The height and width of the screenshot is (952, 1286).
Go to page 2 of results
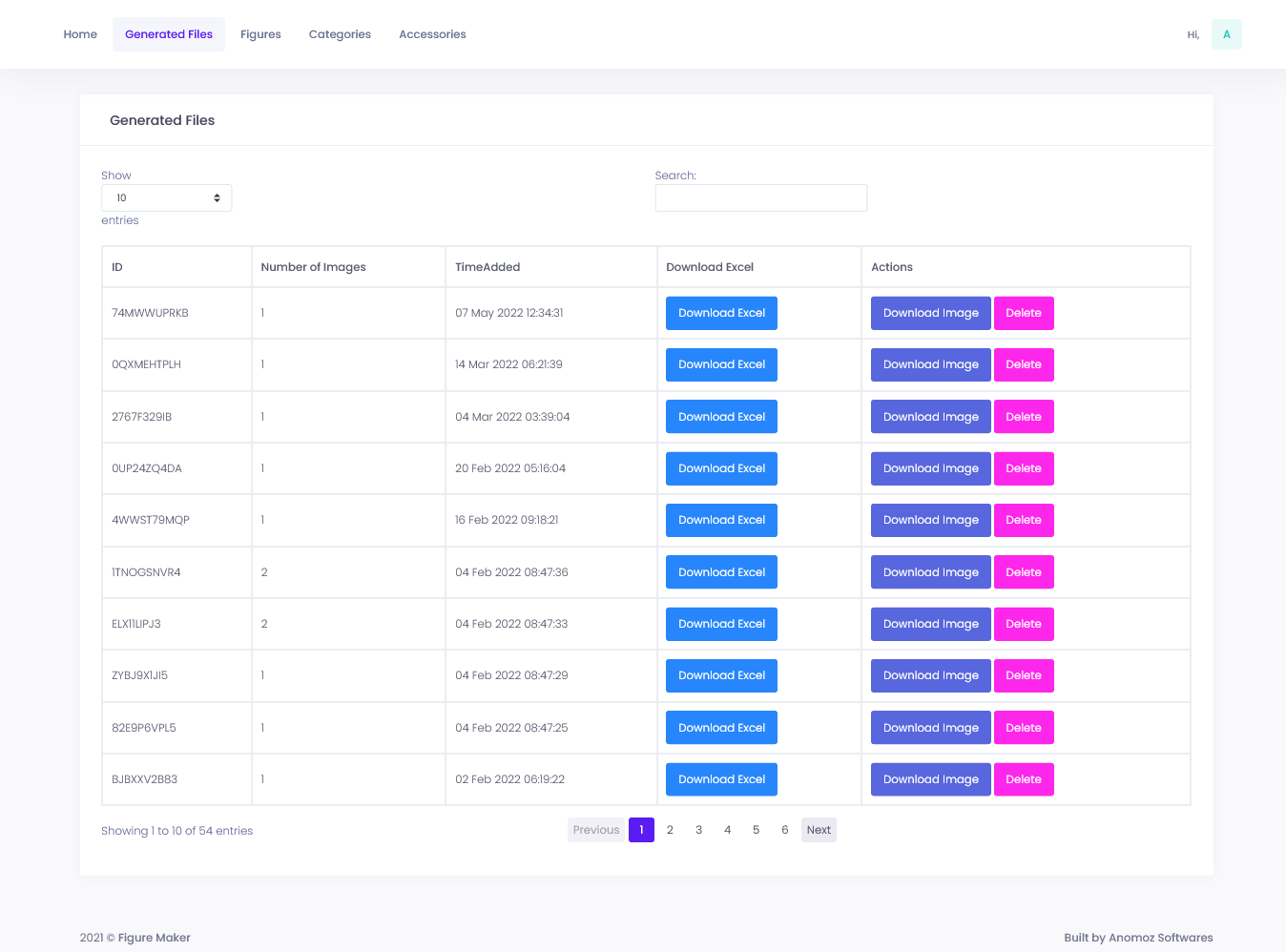[x=670, y=830]
